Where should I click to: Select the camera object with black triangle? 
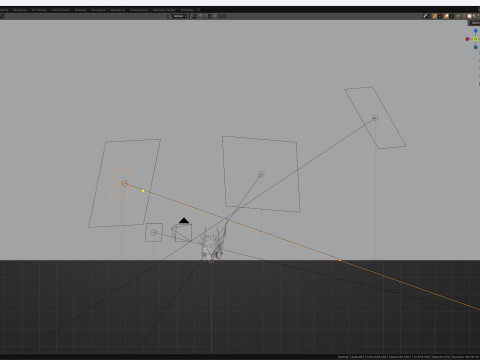point(182,231)
